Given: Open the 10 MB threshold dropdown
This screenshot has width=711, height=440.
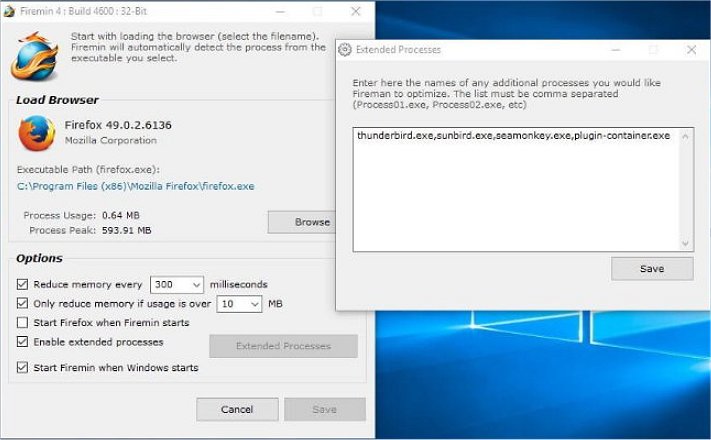Looking at the screenshot, I should [239, 303].
